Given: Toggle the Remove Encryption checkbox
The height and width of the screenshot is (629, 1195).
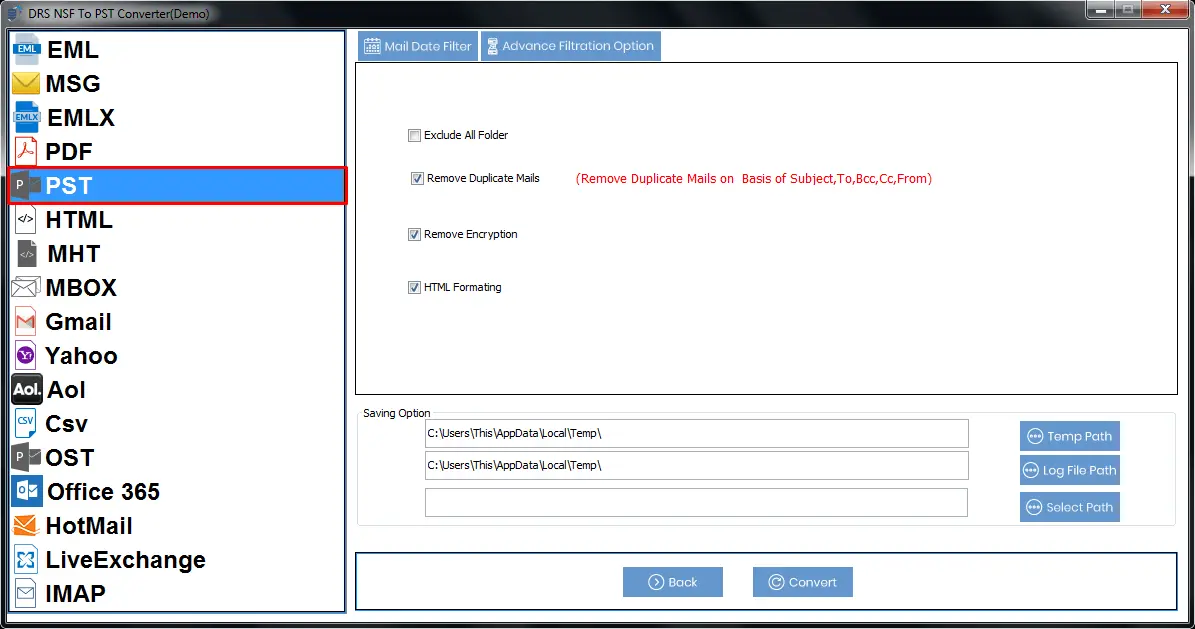Looking at the screenshot, I should 414,234.
